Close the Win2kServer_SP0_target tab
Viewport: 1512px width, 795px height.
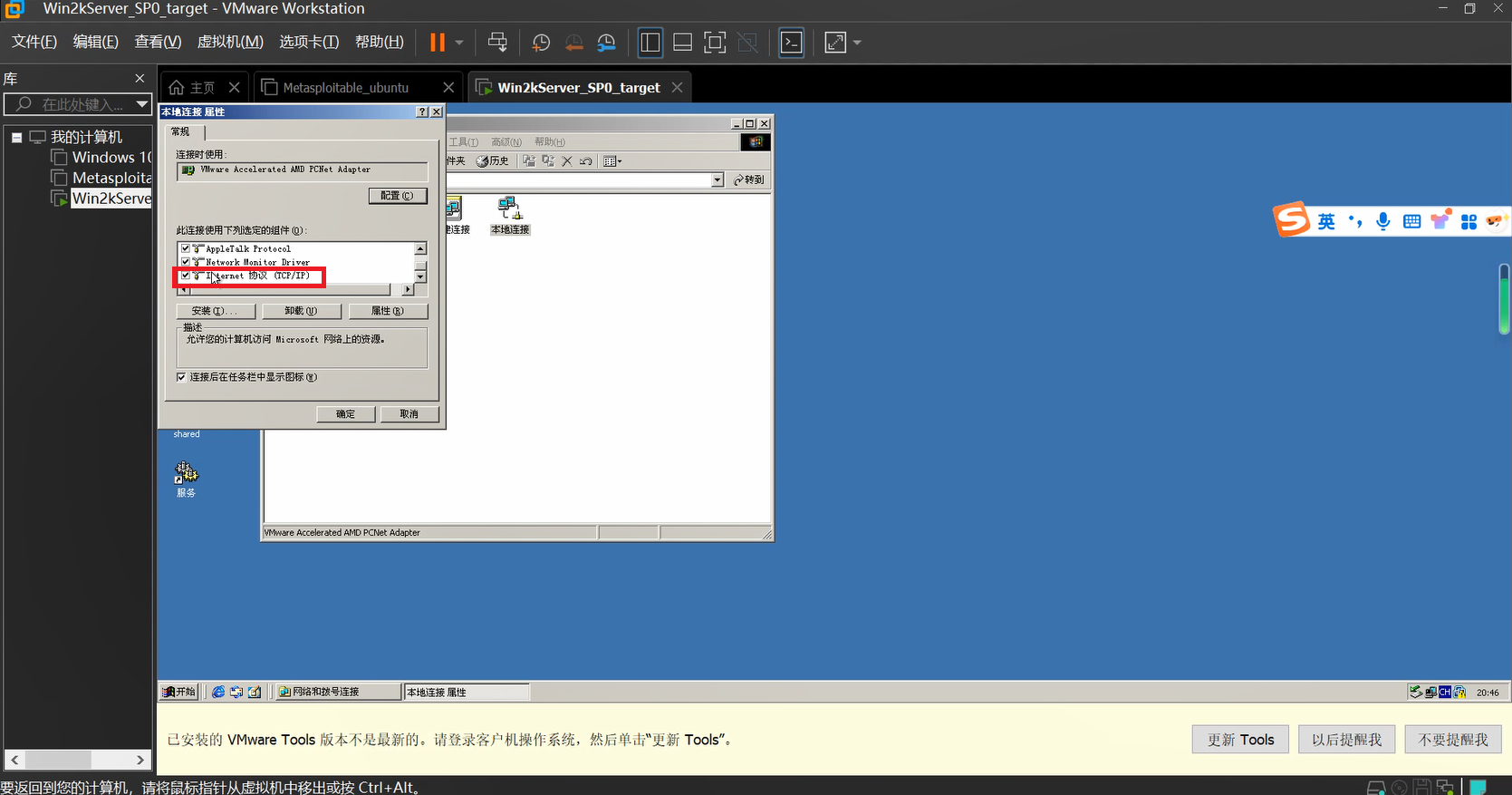pos(677,87)
